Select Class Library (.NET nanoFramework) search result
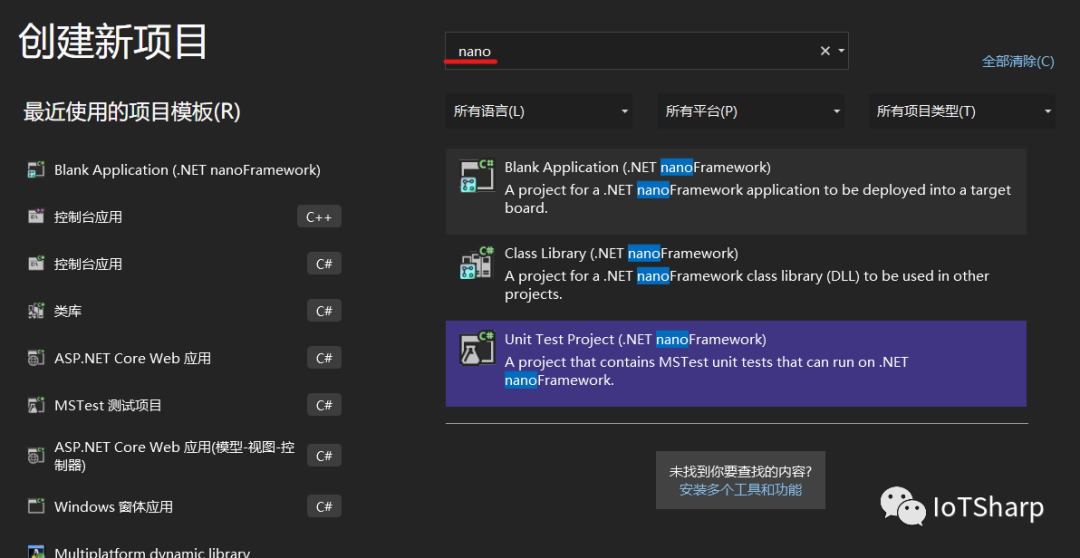1080x558 pixels. coord(736,277)
